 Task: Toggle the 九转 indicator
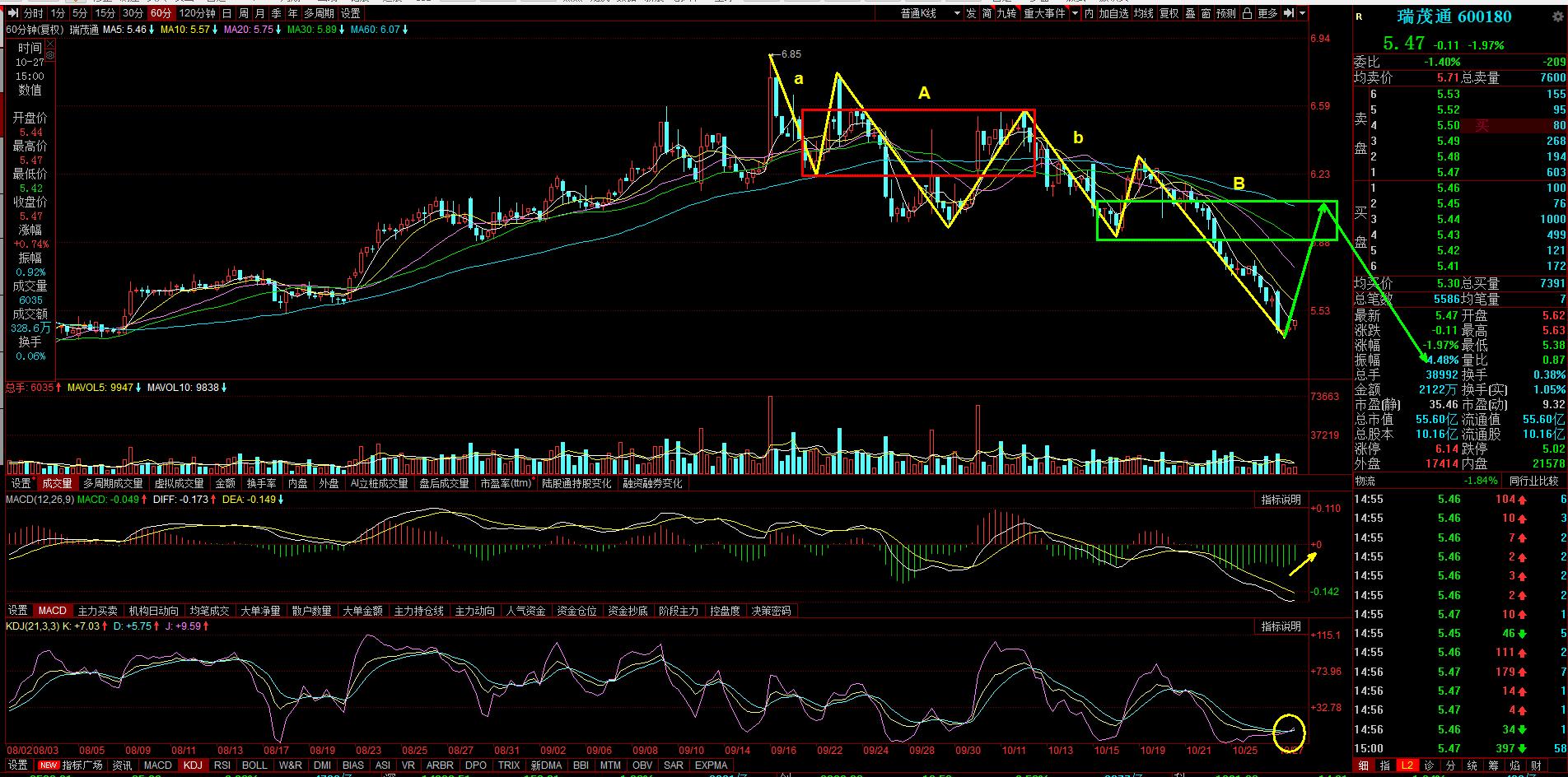point(1006,13)
